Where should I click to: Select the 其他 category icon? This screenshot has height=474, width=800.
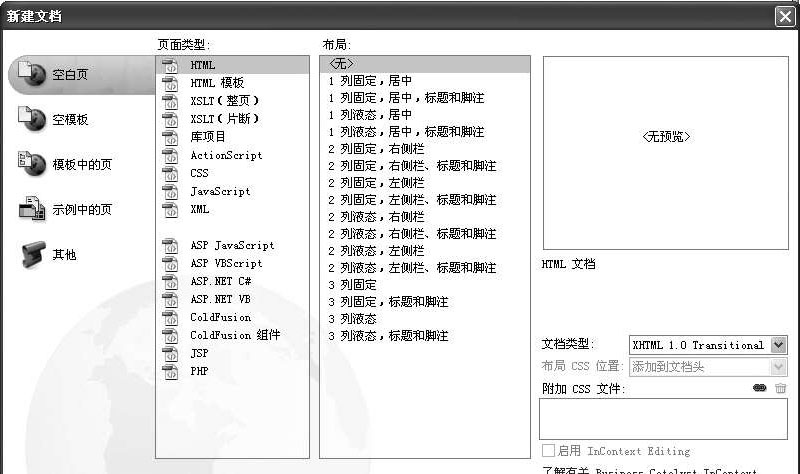(32, 254)
